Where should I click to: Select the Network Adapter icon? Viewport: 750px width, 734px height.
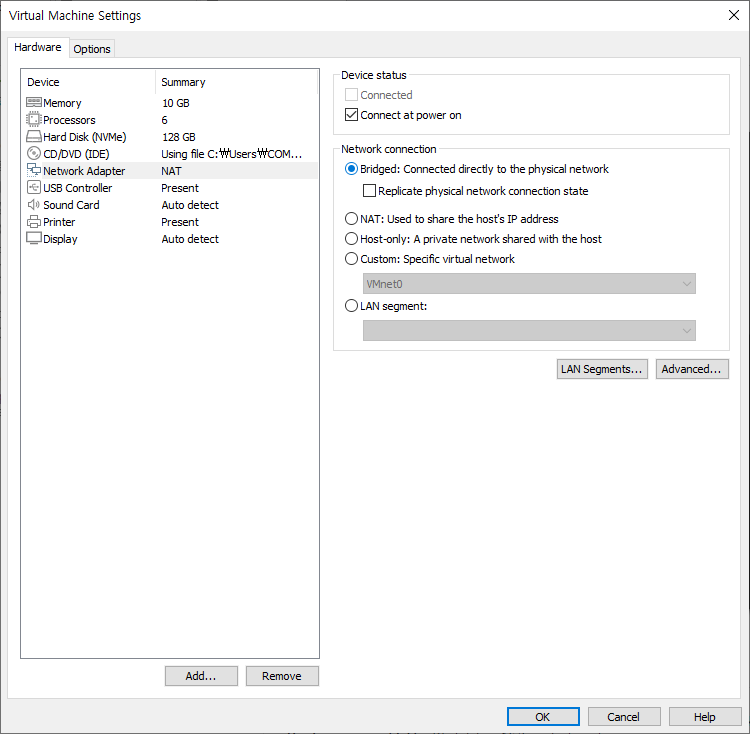(34, 170)
